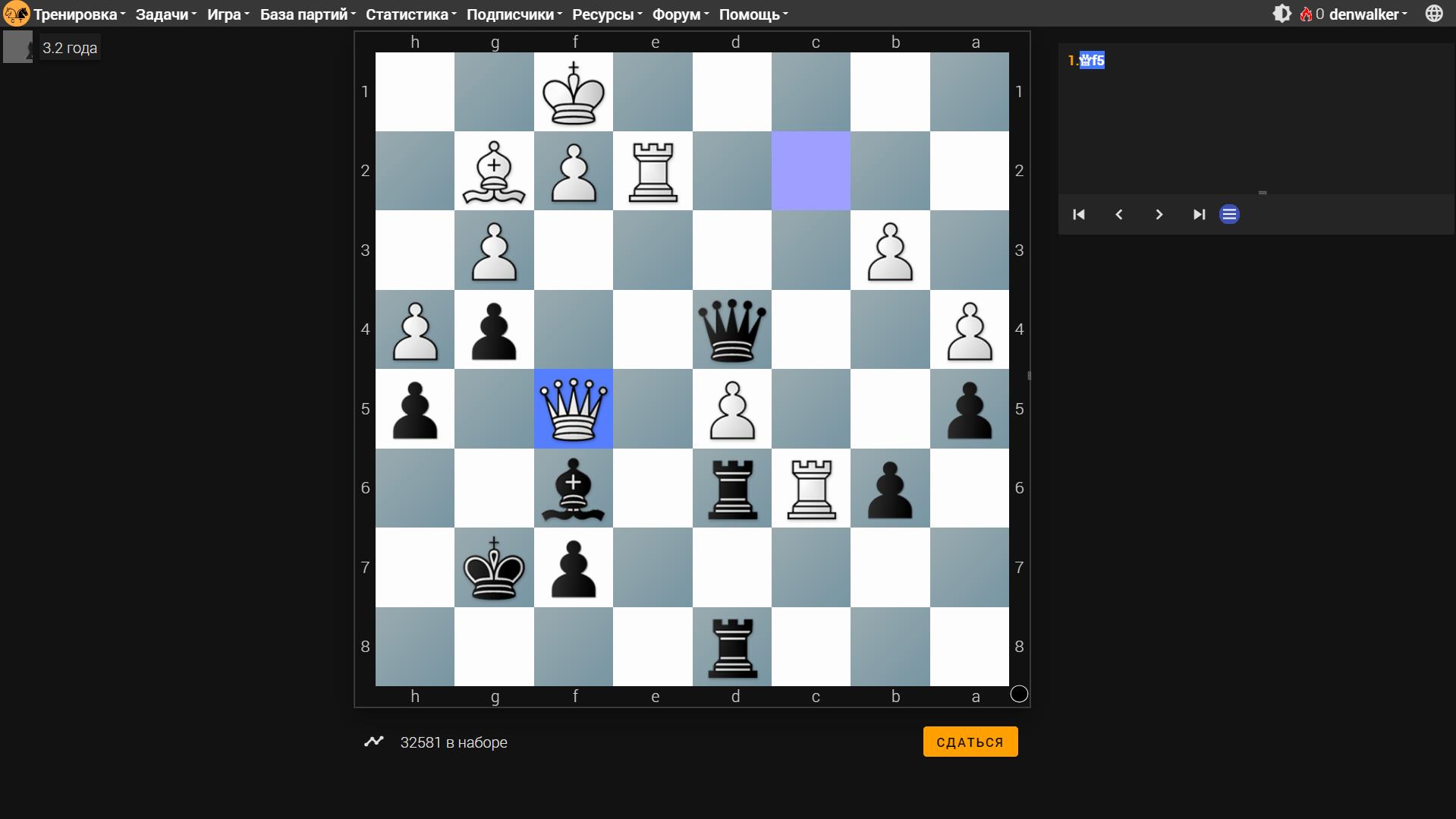Image resolution: width=1456 pixels, height=819 pixels.
Task: Jump to last move with skip-forward icon
Action: point(1199,214)
